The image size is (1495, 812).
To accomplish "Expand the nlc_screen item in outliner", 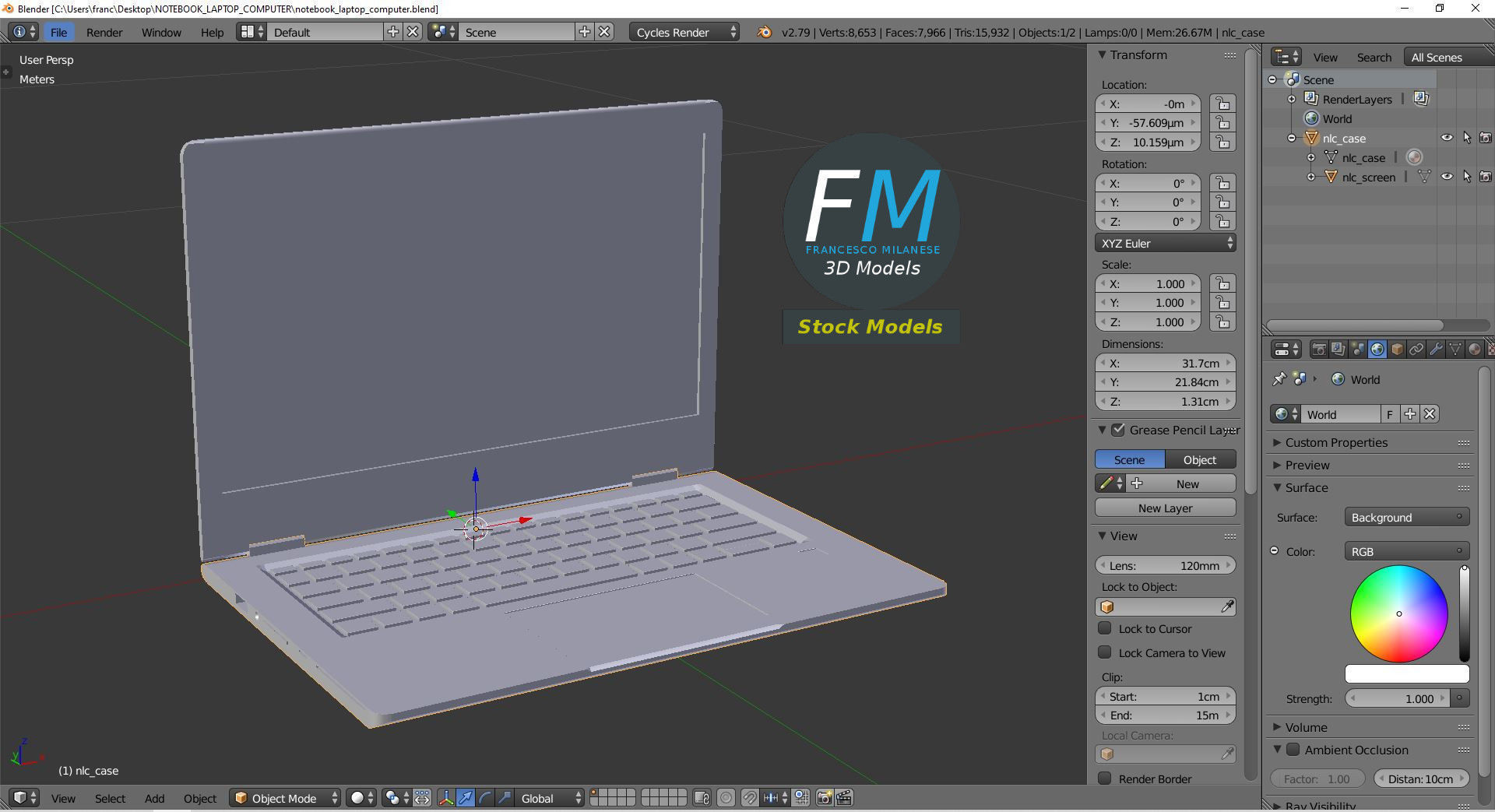I will [x=1310, y=177].
